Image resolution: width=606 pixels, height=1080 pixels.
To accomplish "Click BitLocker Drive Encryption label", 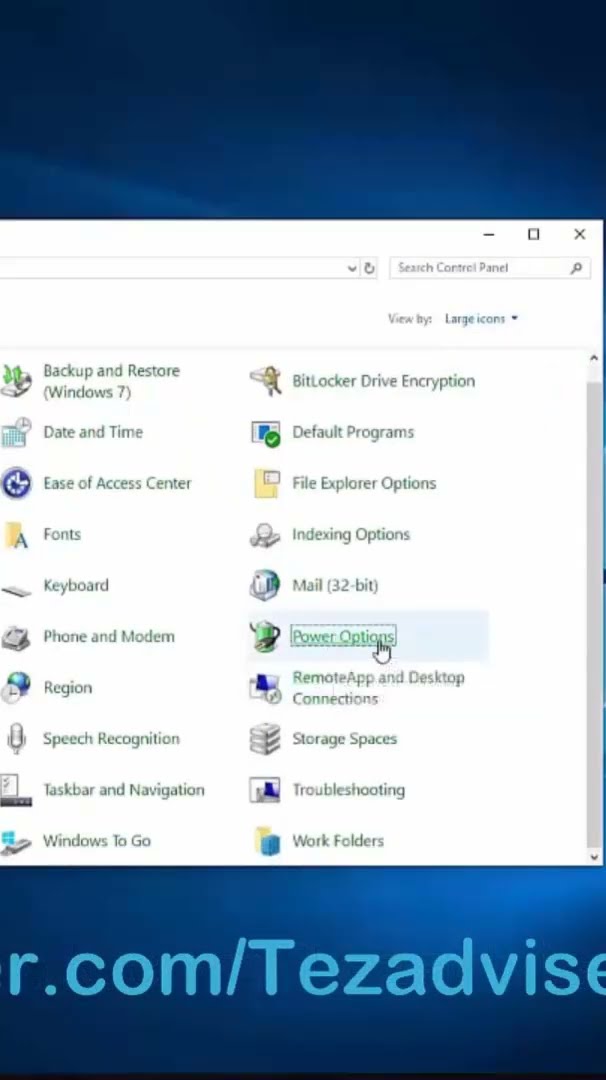I will tap(384, 381).
